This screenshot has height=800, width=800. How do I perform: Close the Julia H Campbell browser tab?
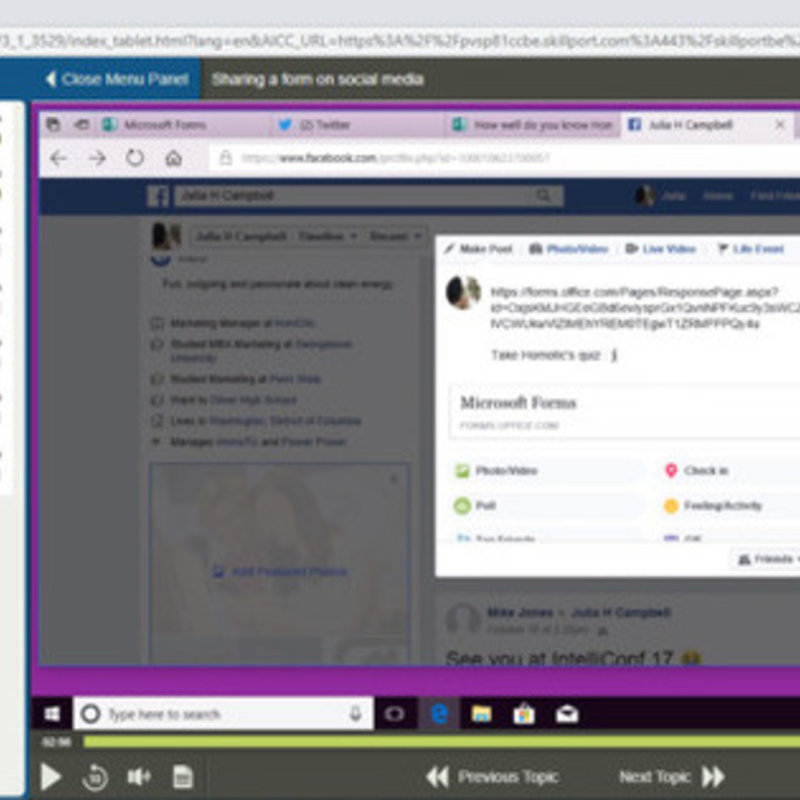coord(780,124)
